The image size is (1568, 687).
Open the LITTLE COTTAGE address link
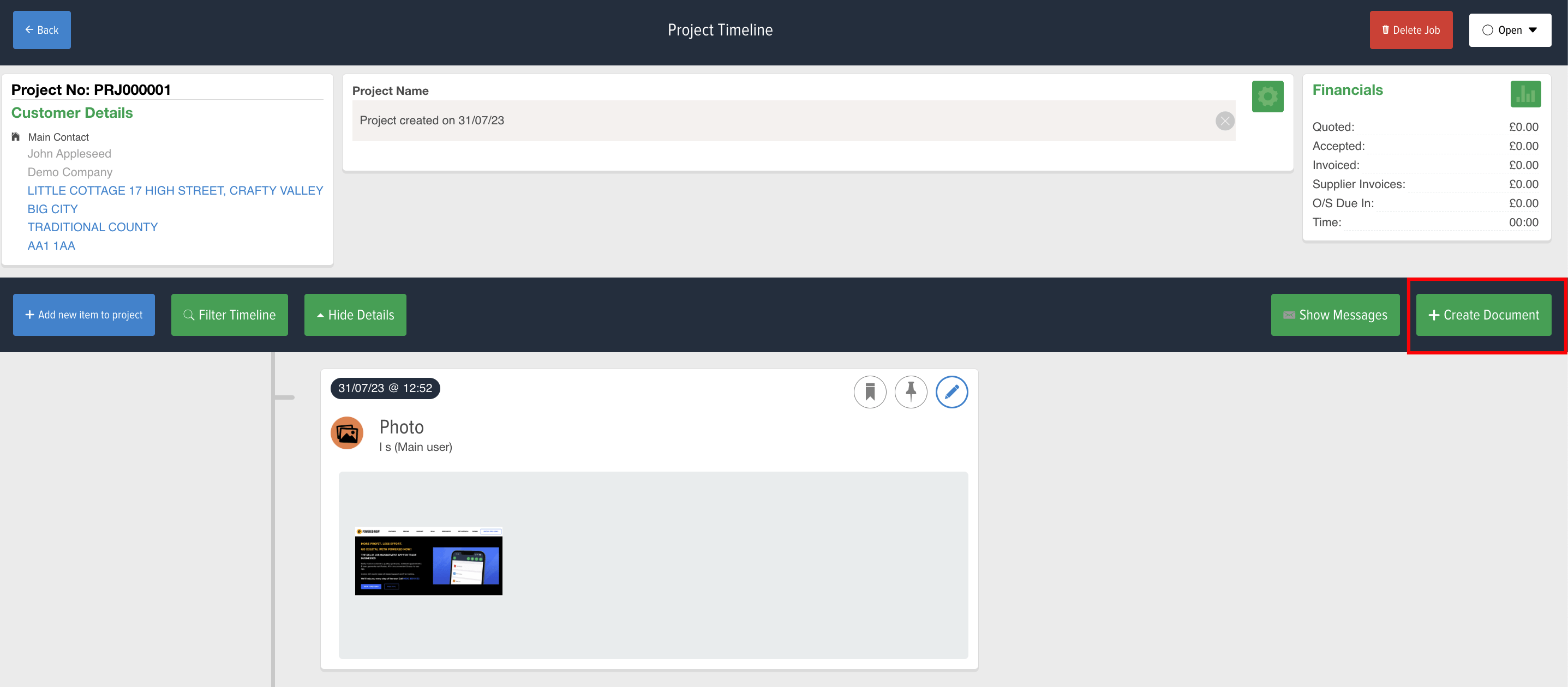pos(175,190)
